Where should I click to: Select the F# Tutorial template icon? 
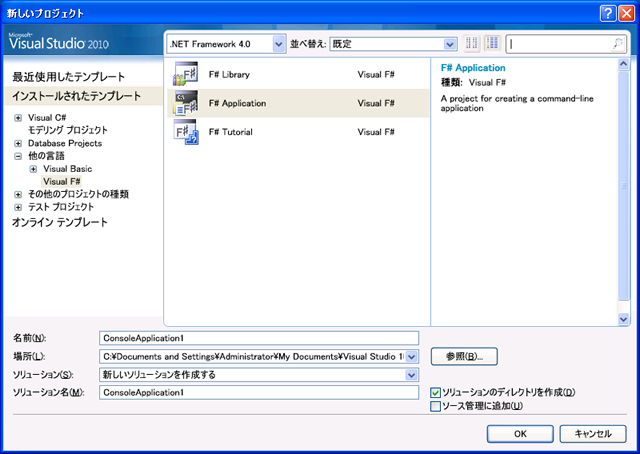point(186,132)
